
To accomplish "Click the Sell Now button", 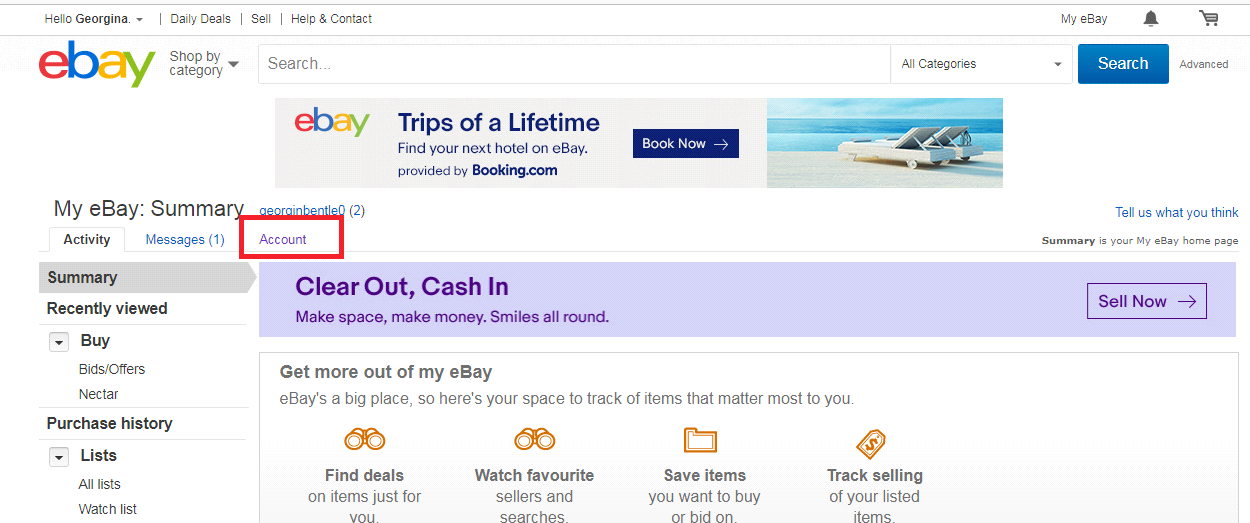I will 1146,301.
